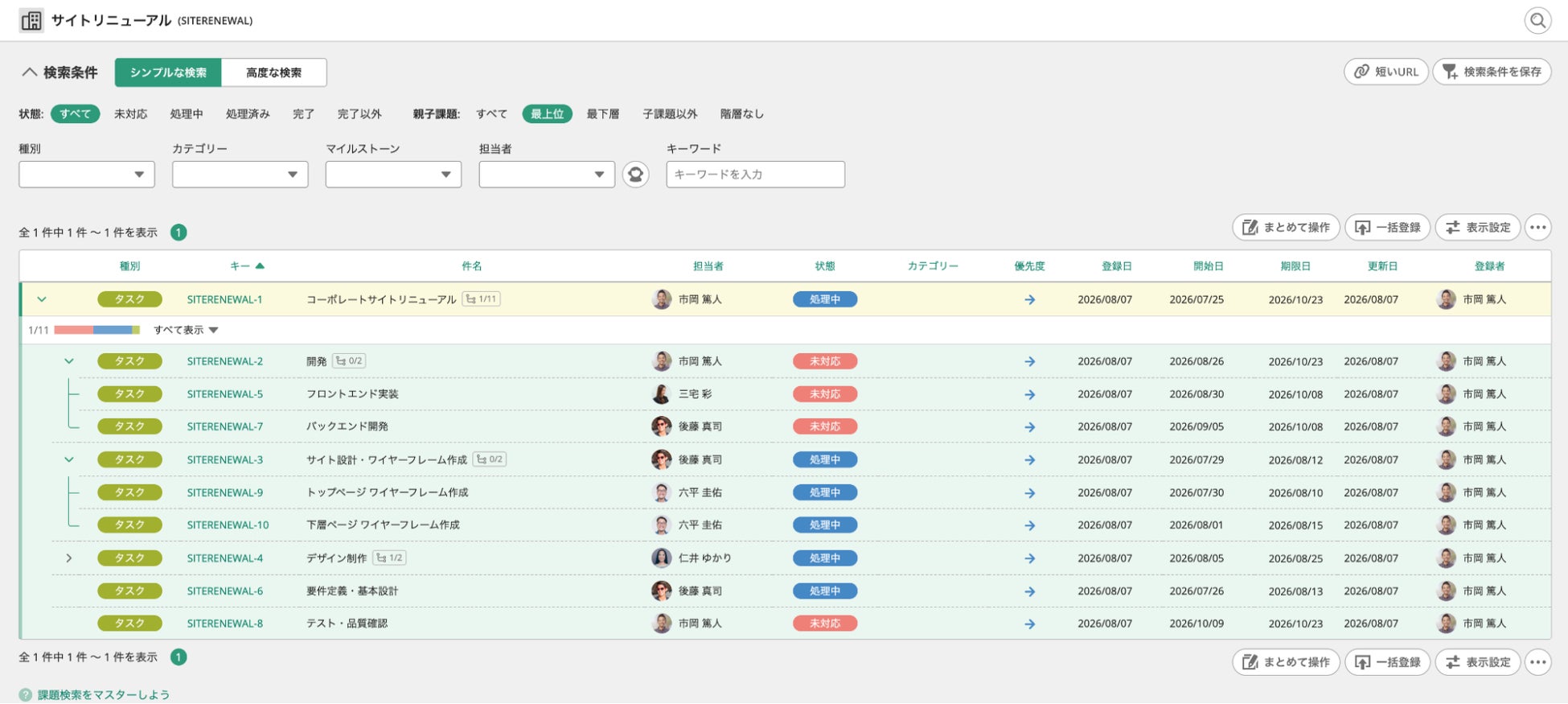
Task: Sort by the キー column header
Action: pyautogui.click(x=247, y=266)
